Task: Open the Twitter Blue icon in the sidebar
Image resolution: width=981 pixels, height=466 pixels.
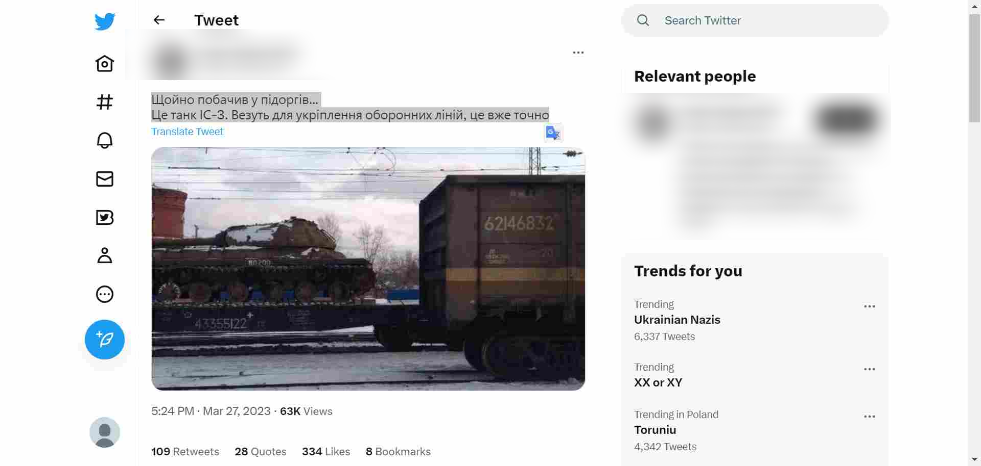Action: pos(104,217)
